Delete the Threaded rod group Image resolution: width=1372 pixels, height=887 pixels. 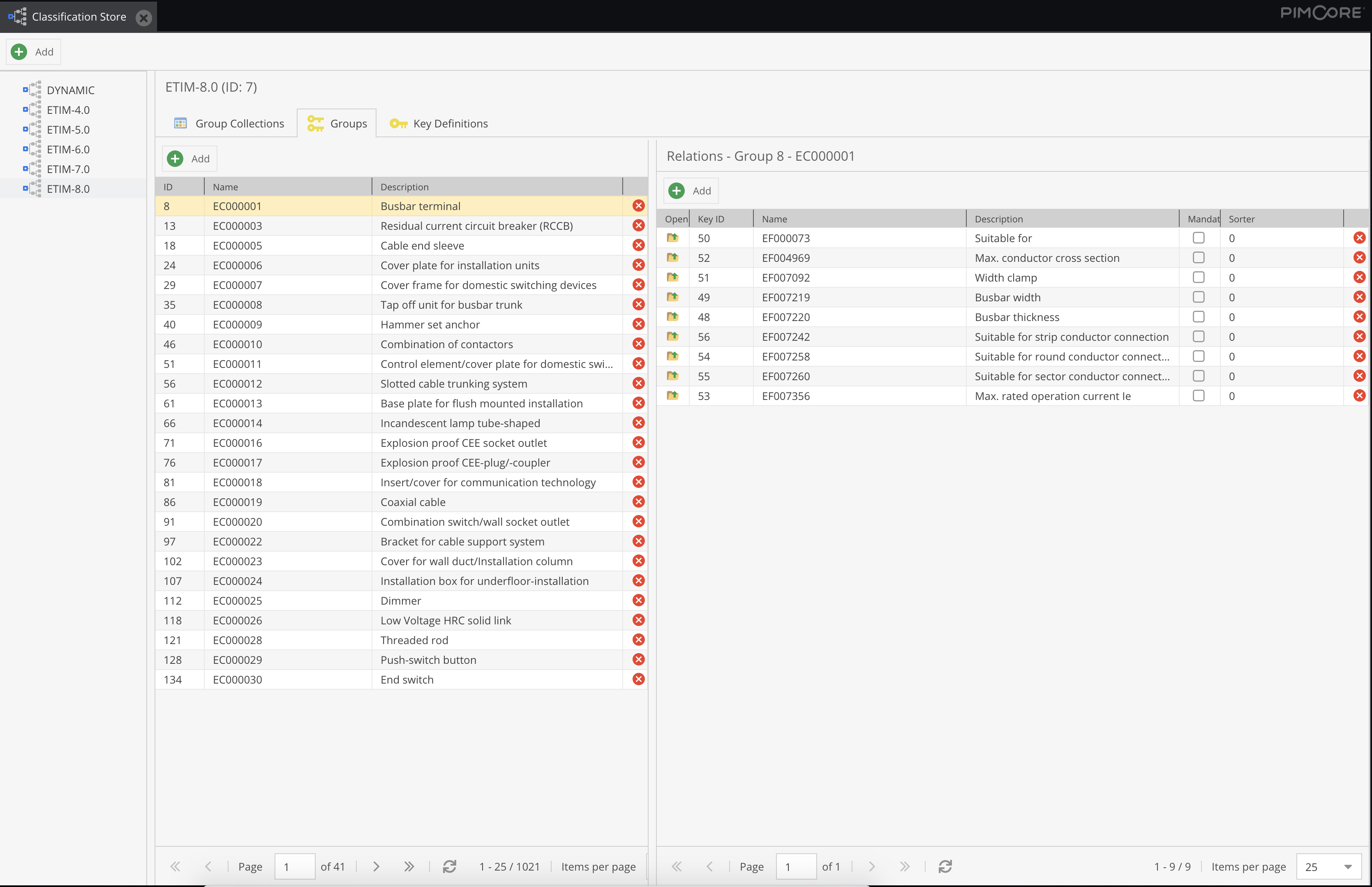638,639
